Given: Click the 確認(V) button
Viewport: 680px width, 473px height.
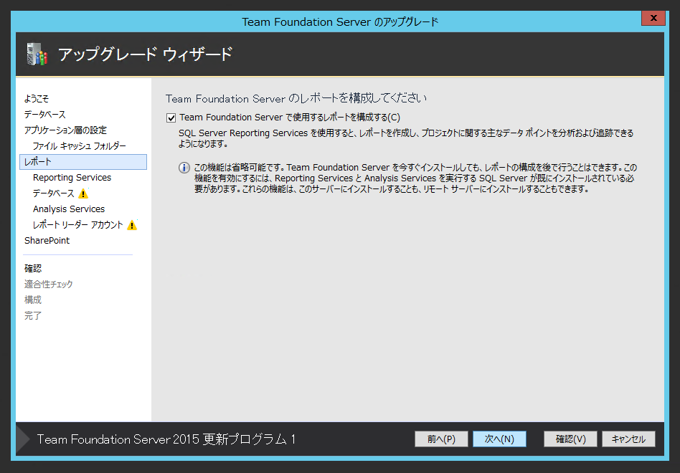Looking at the screenshot, I should click(571, 439).
